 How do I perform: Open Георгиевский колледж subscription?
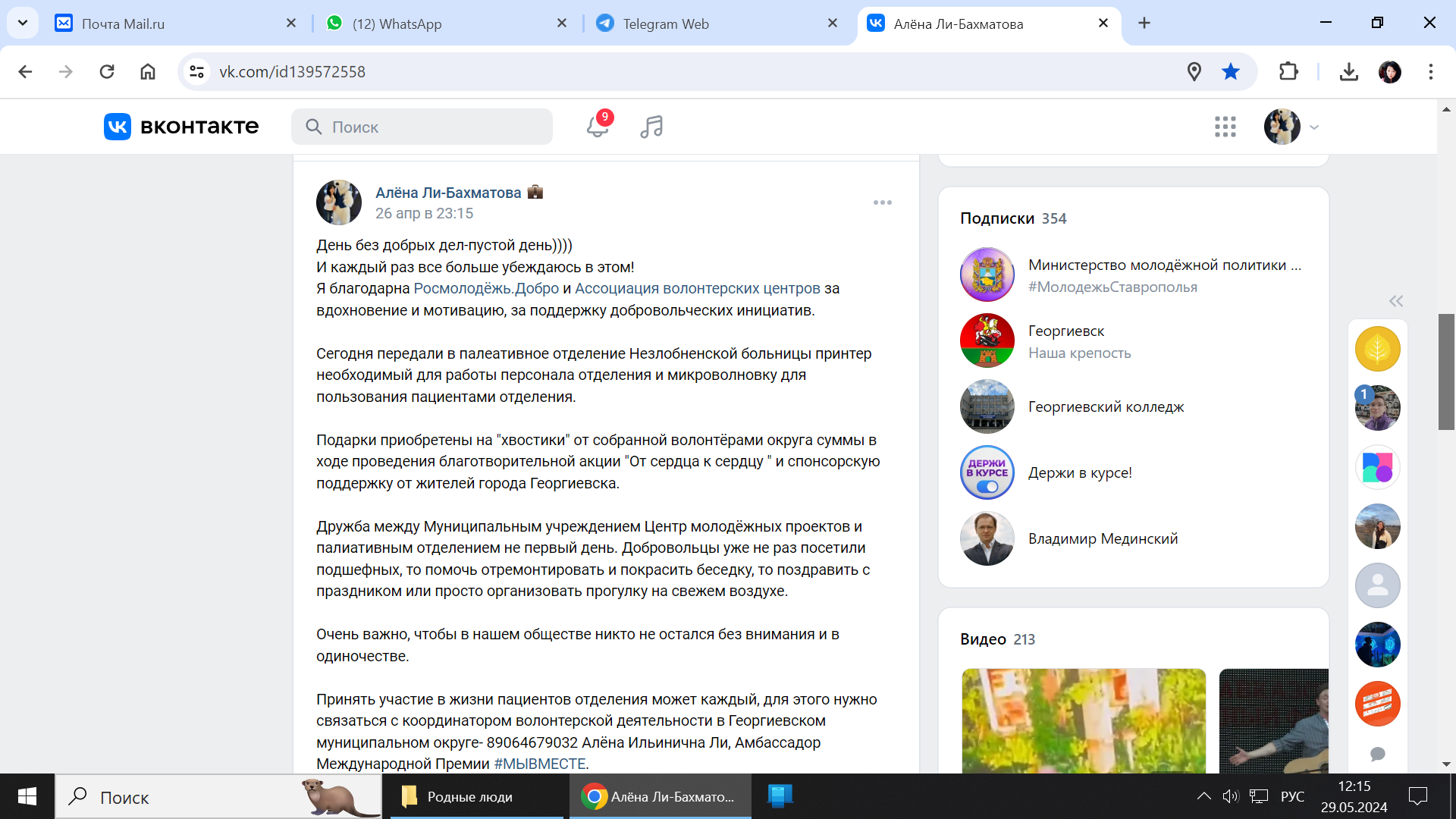(x=1105, y=407)
